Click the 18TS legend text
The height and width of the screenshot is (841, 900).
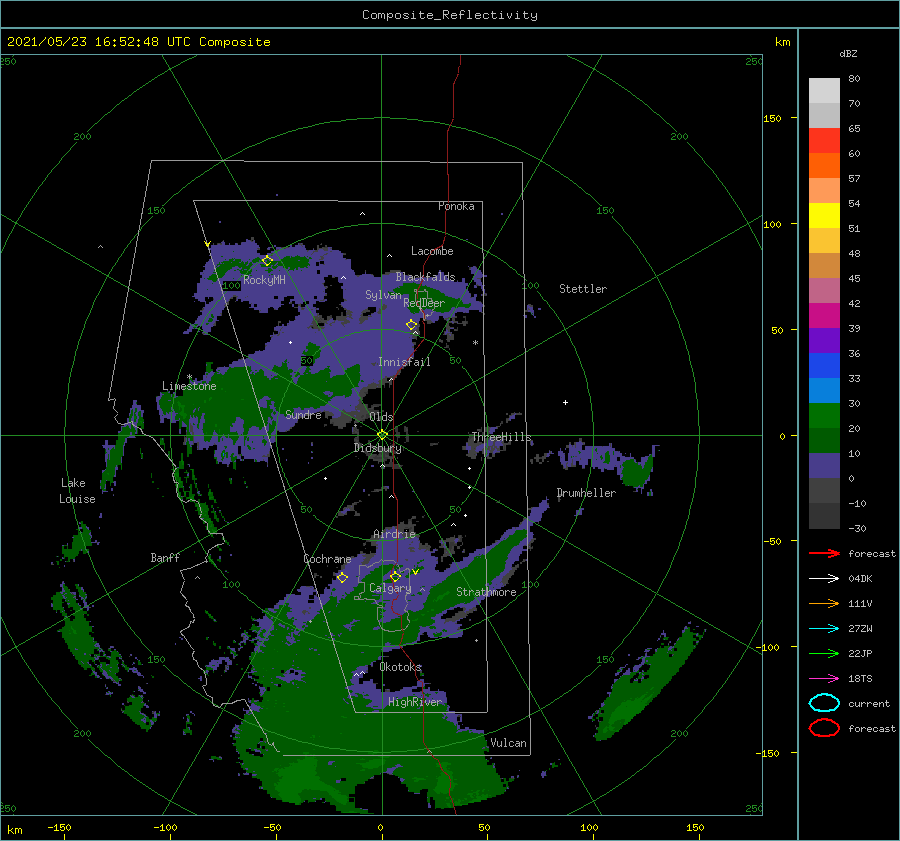860,679
